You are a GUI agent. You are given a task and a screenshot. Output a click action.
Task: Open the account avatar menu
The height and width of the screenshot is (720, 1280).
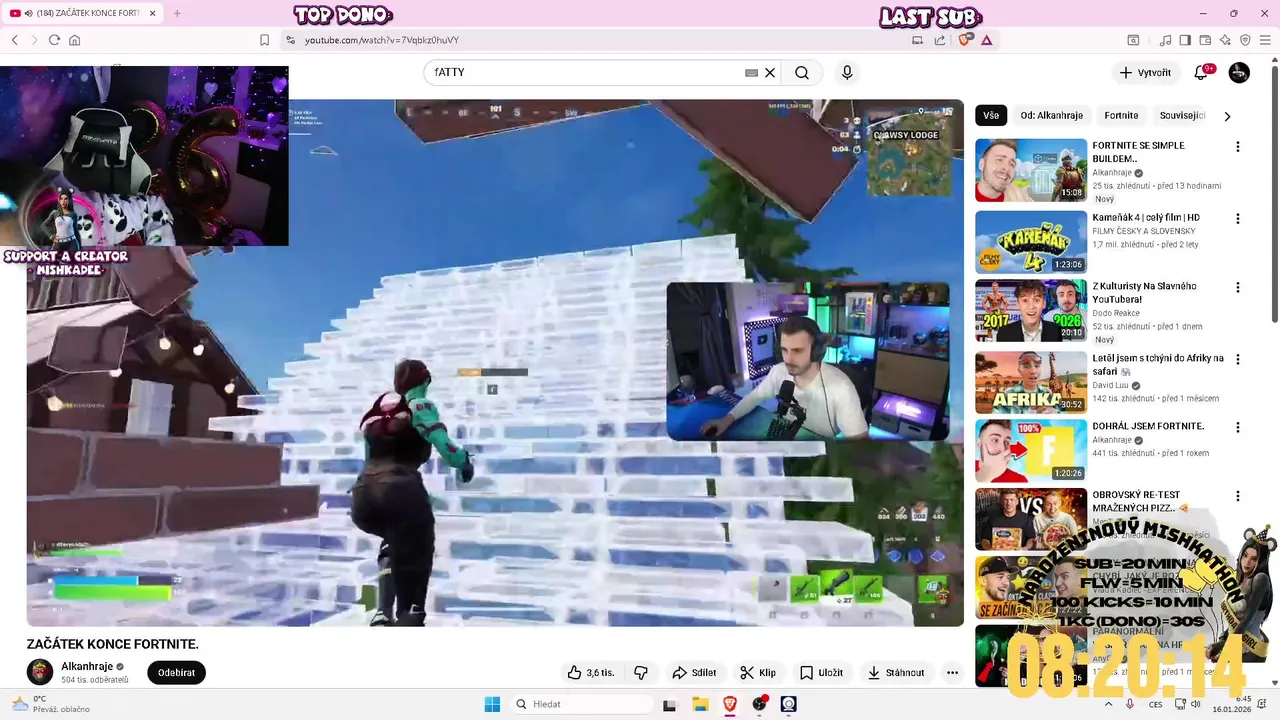[x=1239, y=72]
